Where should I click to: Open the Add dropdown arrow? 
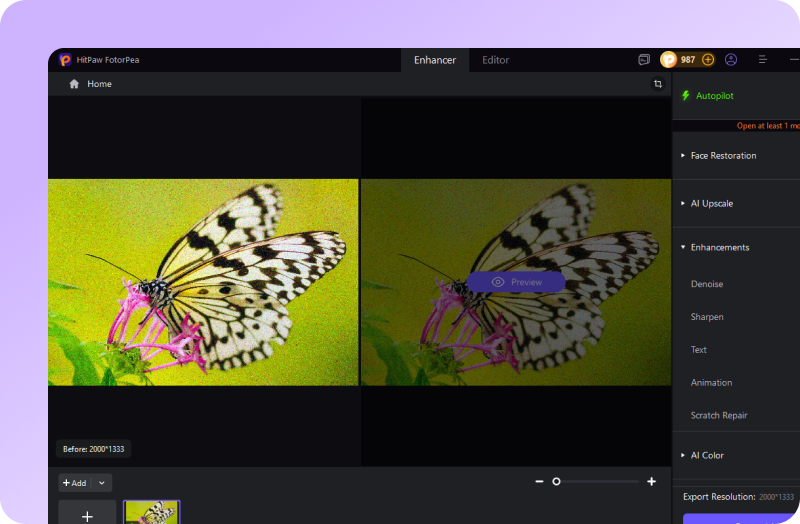[x=102, y=483]
